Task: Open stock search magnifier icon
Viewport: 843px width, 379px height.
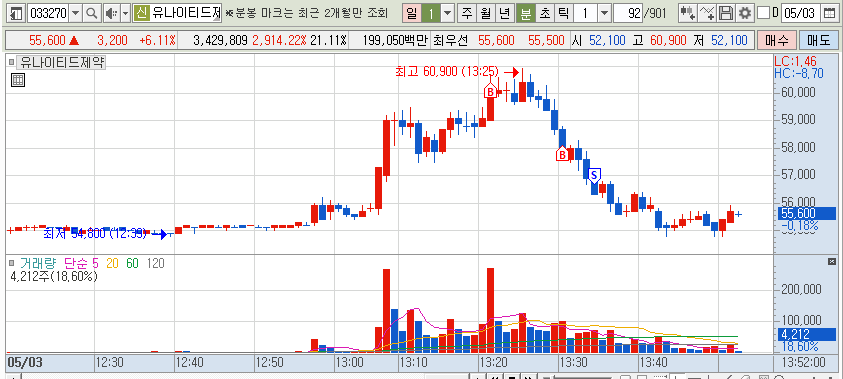Action: pos(92,13)
